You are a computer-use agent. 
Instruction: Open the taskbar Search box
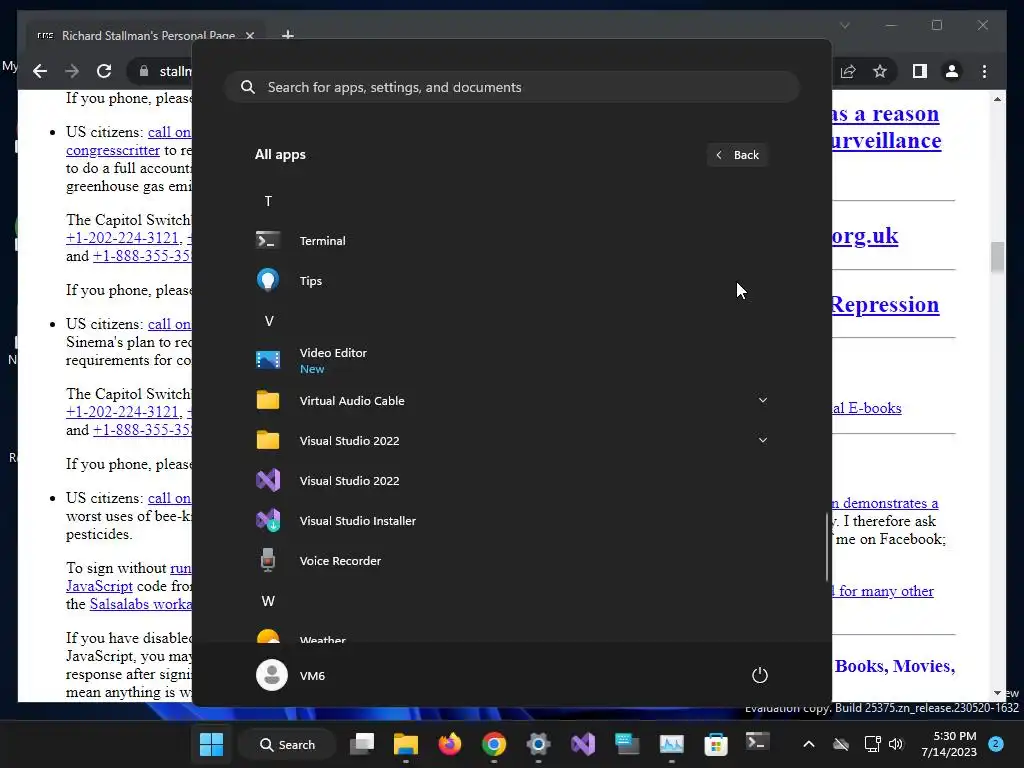pos(287,744)
